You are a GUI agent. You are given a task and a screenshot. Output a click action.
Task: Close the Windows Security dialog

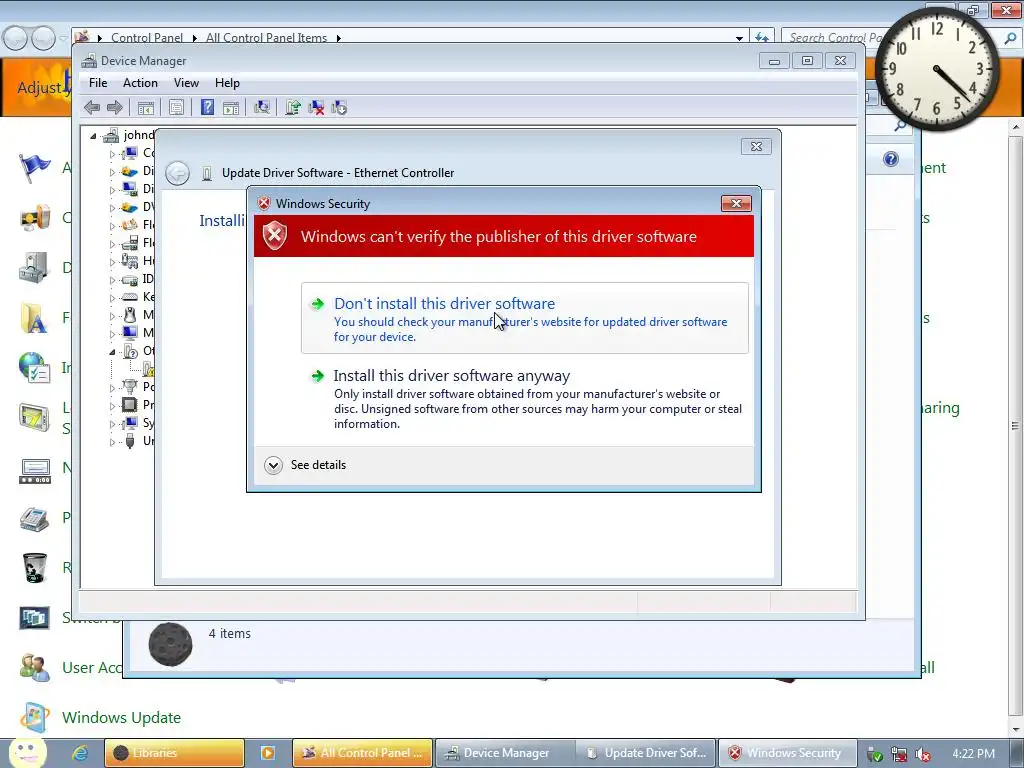coord(736,204)
